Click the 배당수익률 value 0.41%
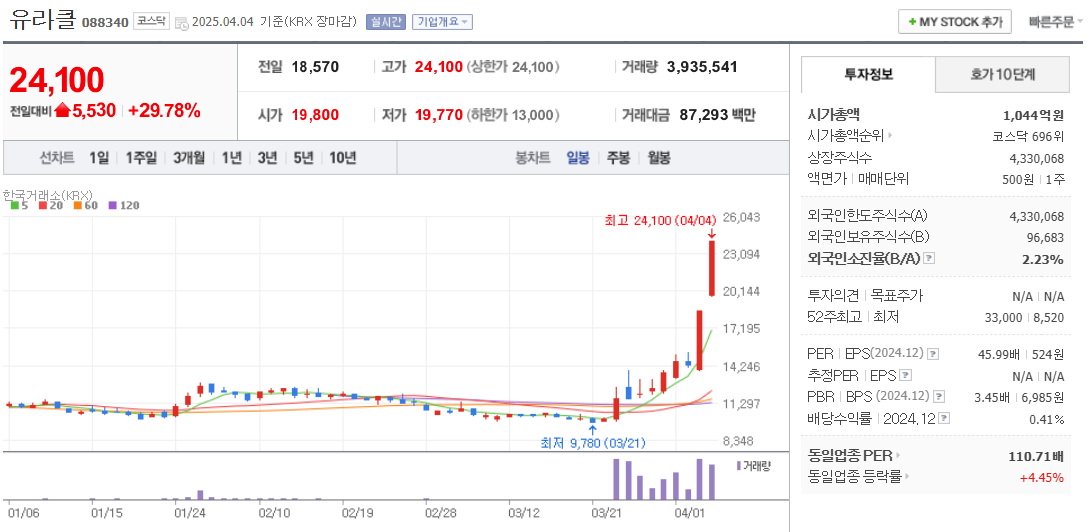 pyautogui.click(x=1047, y=419)
